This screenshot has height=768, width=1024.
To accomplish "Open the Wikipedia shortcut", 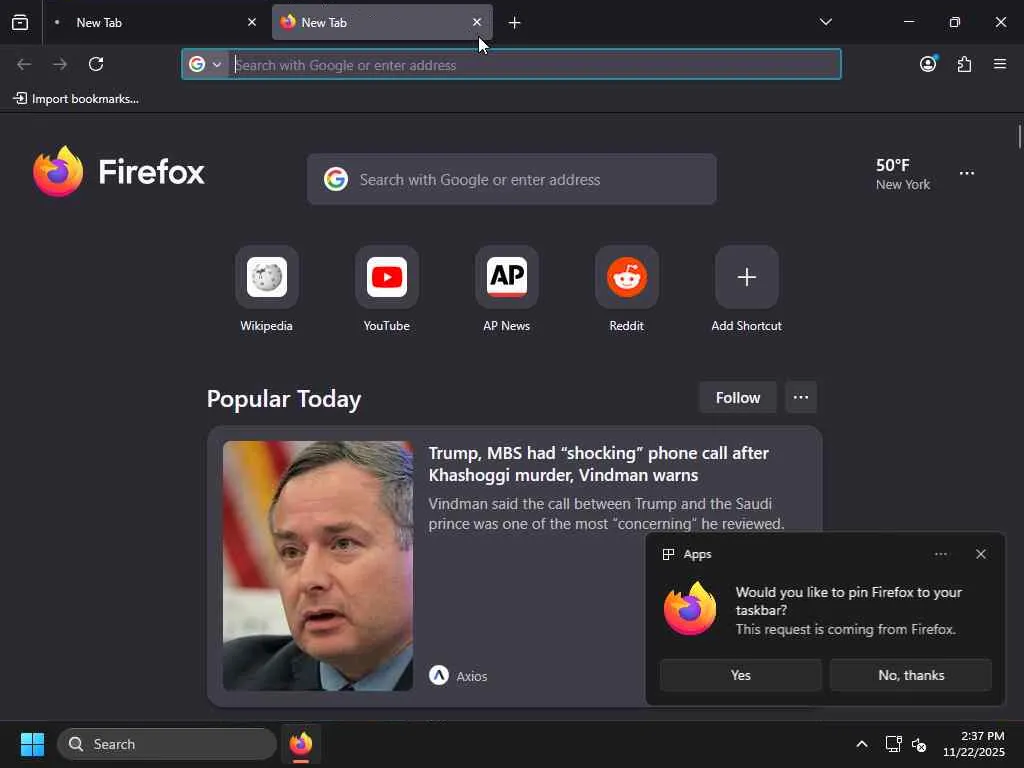I will pyautogui.click(x=266, y=289).
